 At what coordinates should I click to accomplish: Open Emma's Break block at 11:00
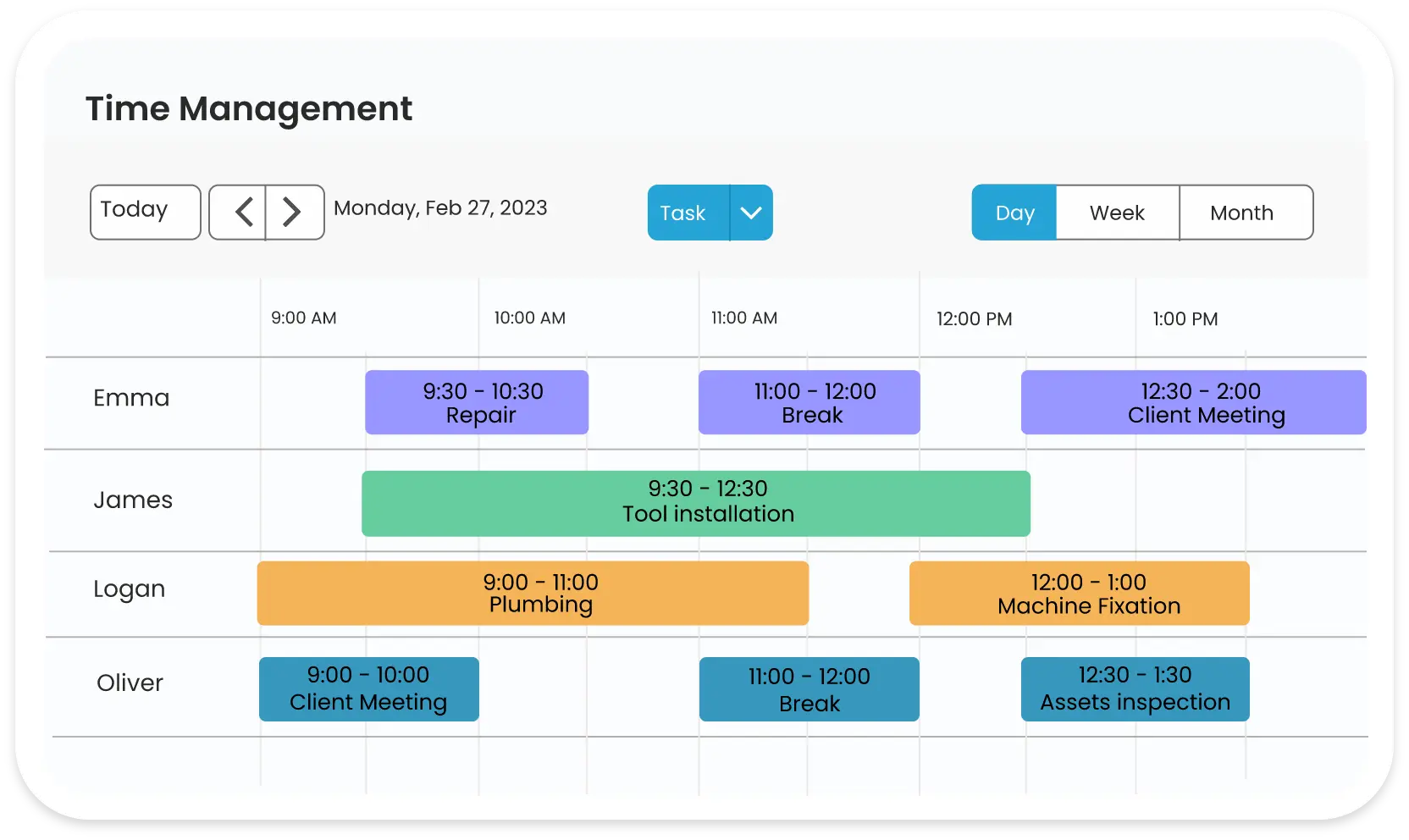(808, 402)
